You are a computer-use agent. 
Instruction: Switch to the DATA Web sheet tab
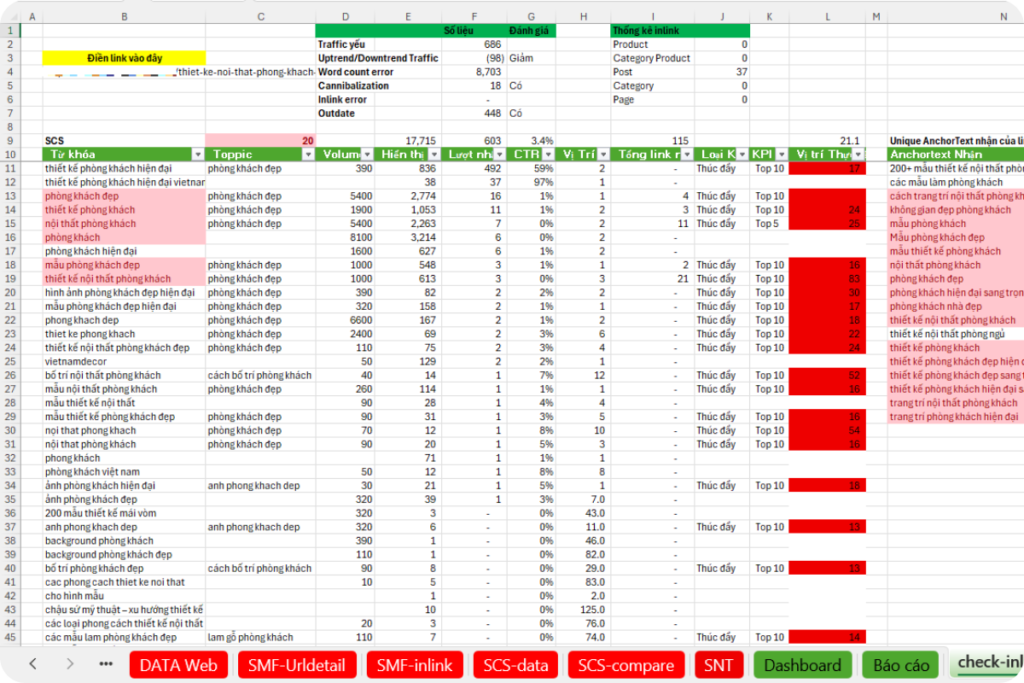(178, 665)
